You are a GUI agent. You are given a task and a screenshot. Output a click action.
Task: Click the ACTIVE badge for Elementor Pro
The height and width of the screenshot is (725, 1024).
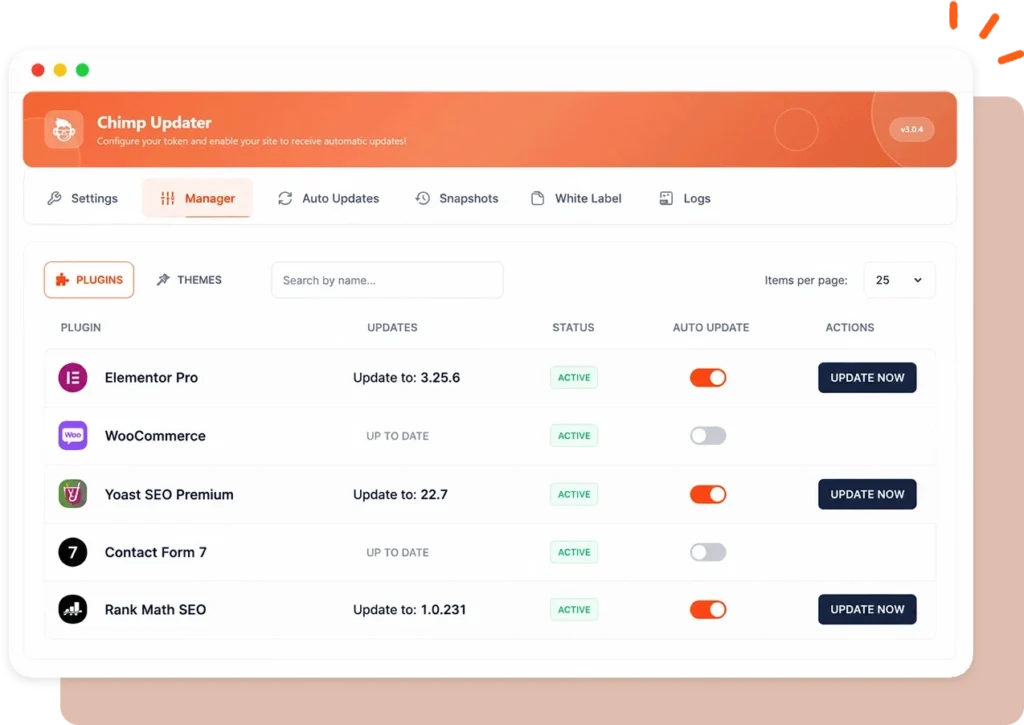(574, 378)
